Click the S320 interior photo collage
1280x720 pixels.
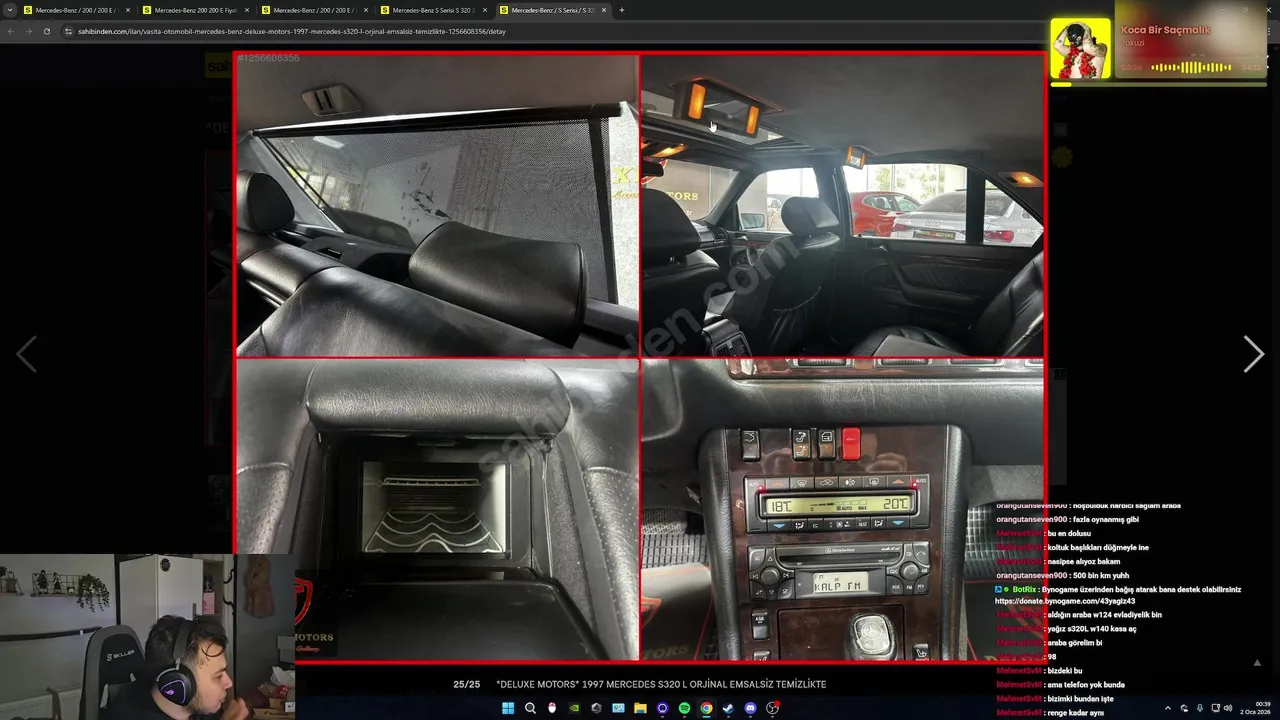click(x=640, y=357)
